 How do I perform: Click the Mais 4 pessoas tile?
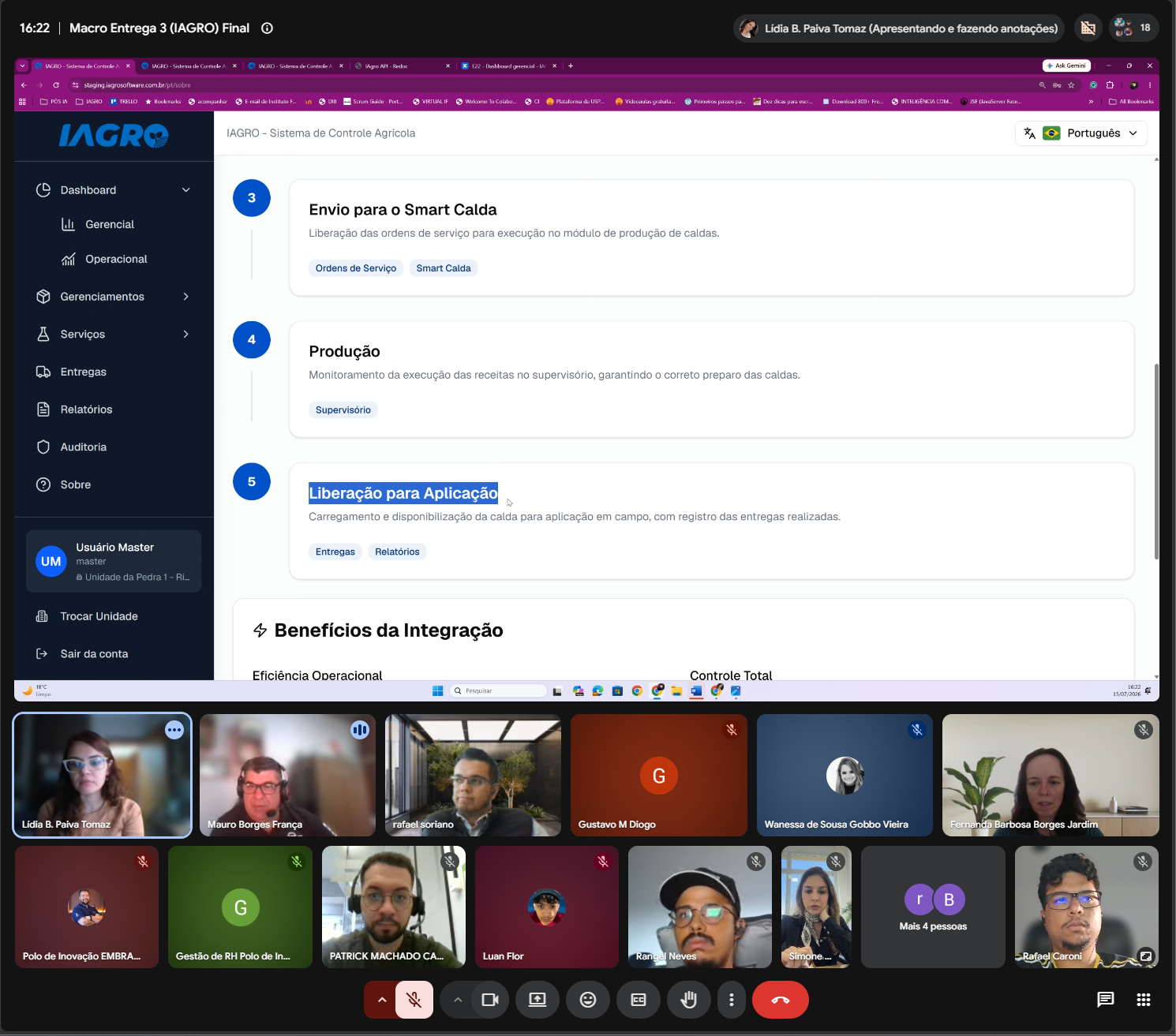(x=933, y=907)
